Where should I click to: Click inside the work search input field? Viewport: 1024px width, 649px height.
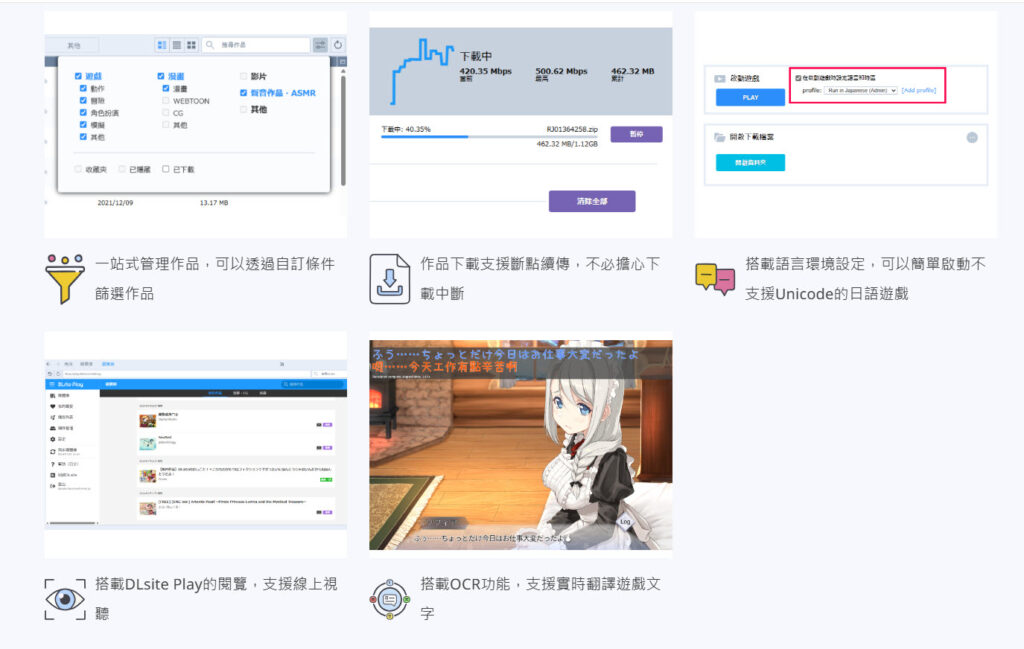(x=257, y=46)
